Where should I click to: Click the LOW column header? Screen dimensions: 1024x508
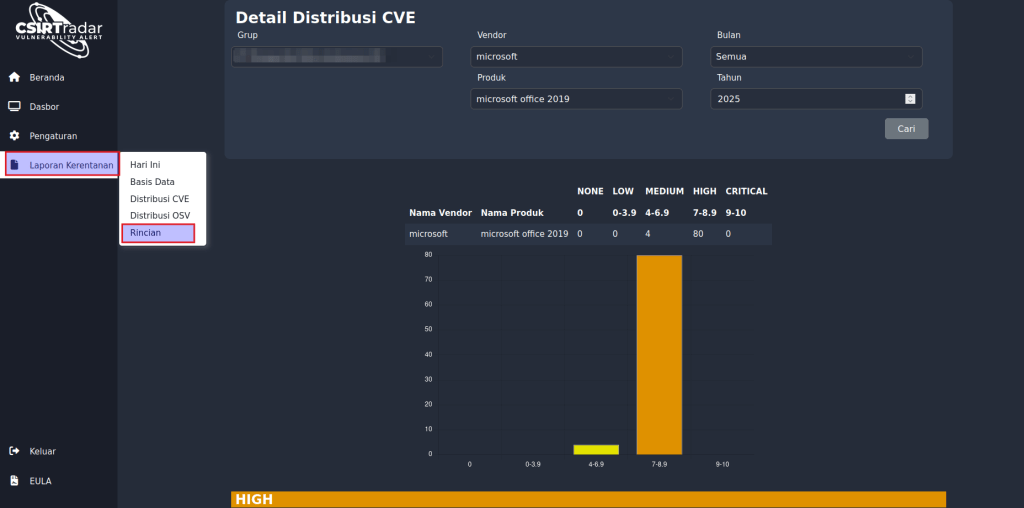pos(623,191)
